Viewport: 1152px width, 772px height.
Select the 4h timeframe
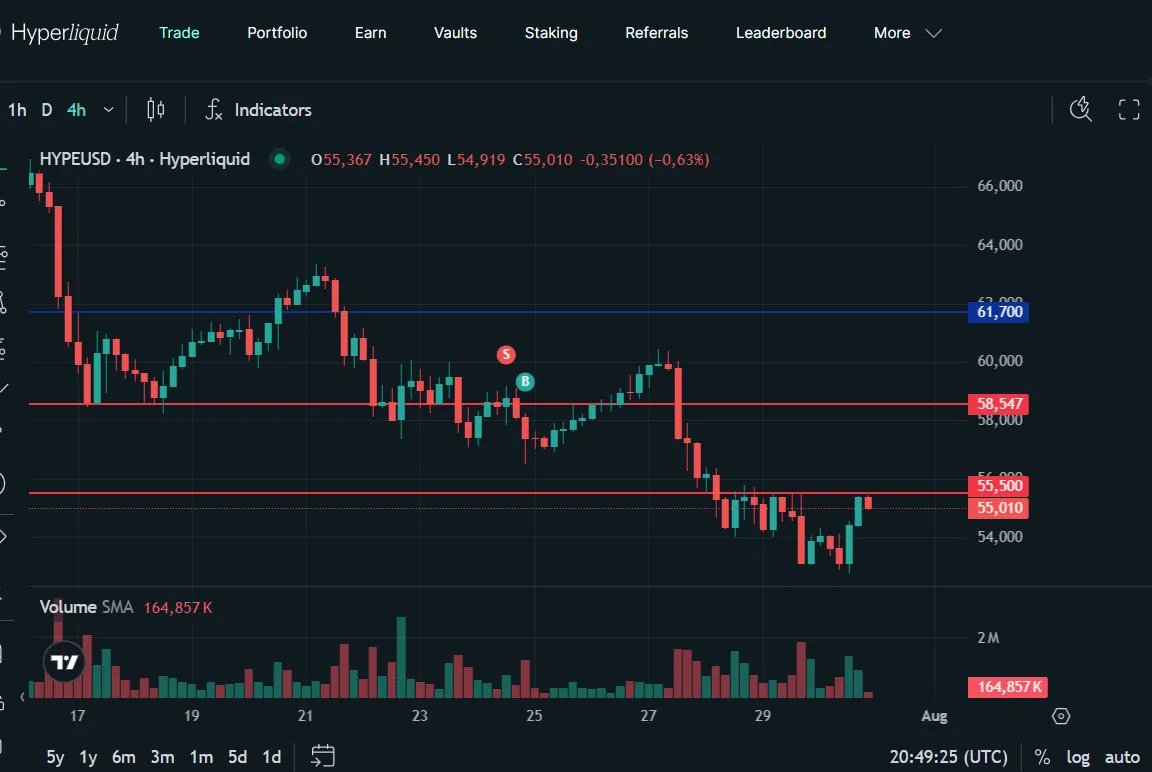pyautogui.click(x=76, y=110)
